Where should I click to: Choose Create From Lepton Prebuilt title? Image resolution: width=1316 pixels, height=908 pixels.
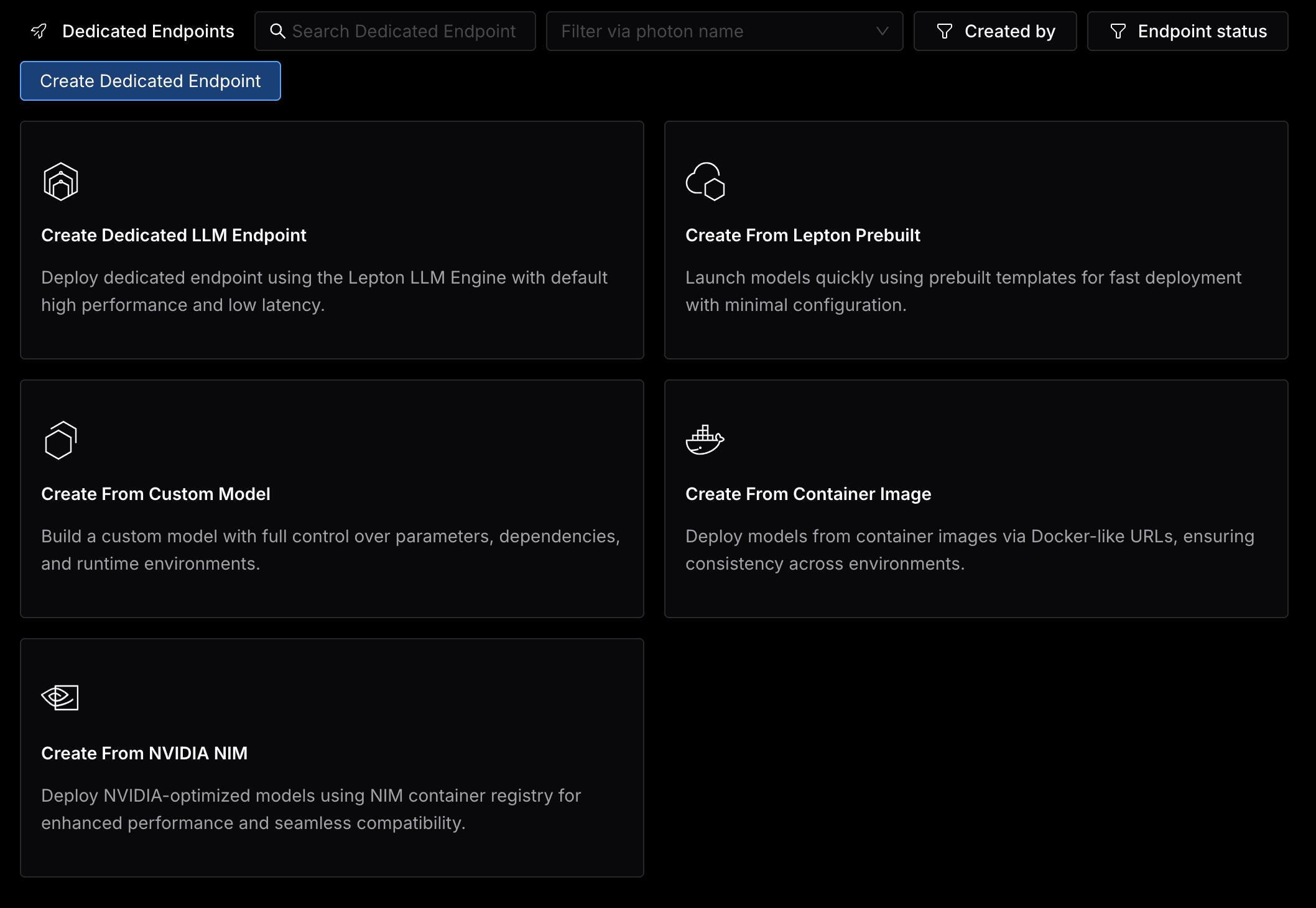[803, 235]
